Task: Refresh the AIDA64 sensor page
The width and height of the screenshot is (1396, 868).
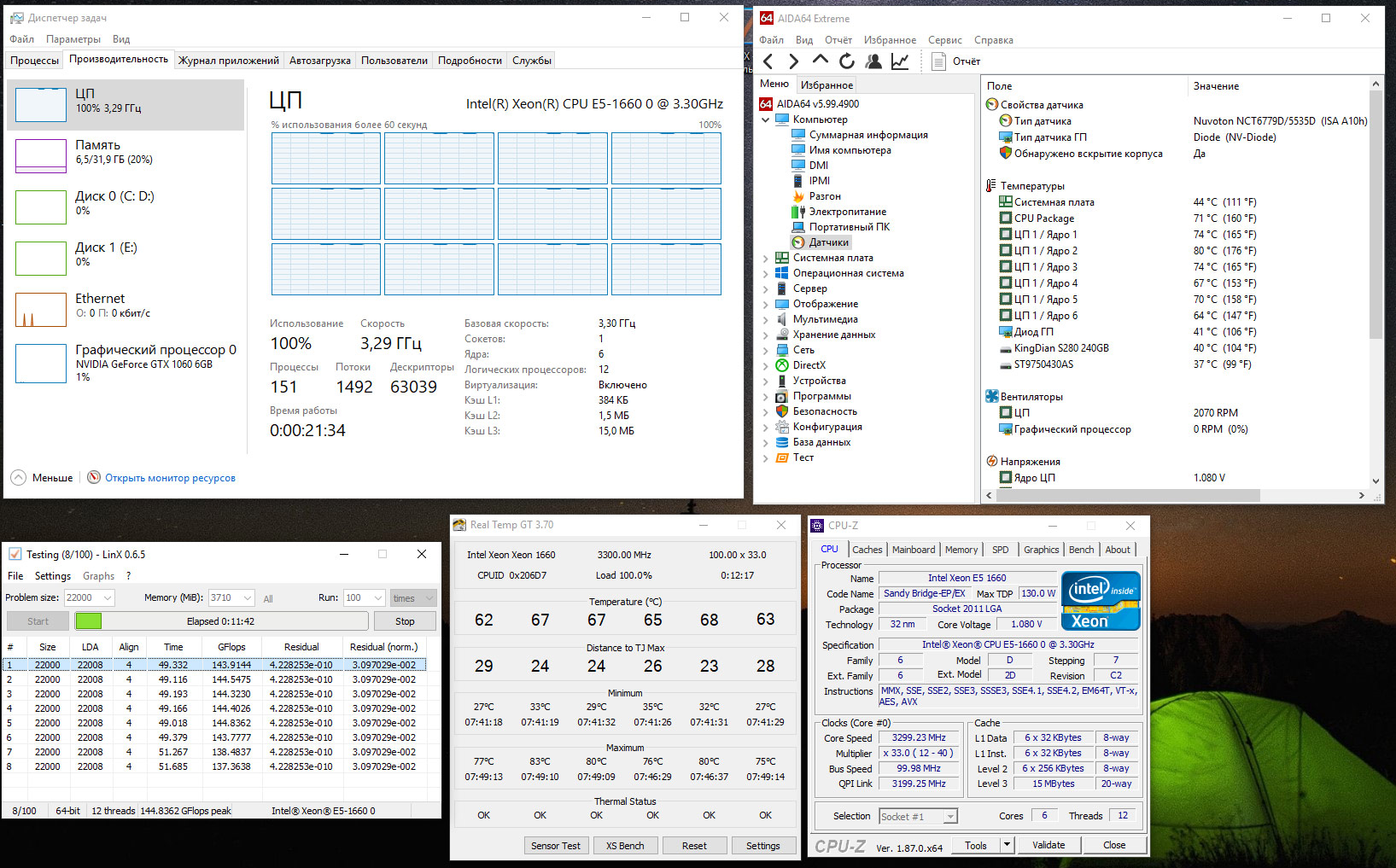Action: click(x=847, y=61)
